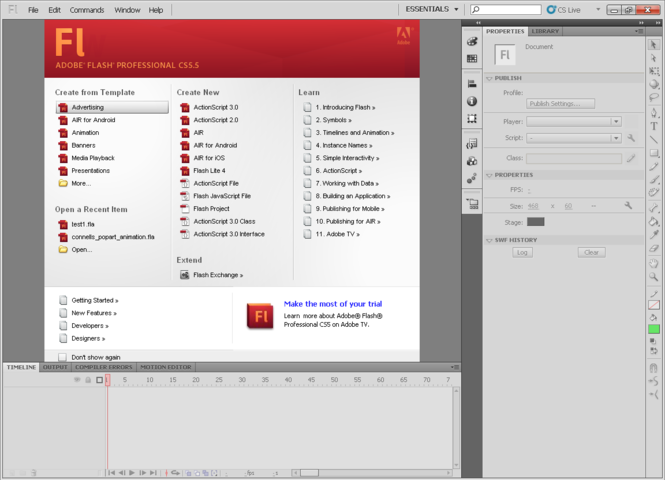Viewport: 665px width, 480px height.
Task: Toggle Snap to Objects magnet
Action: click(654, 368)
